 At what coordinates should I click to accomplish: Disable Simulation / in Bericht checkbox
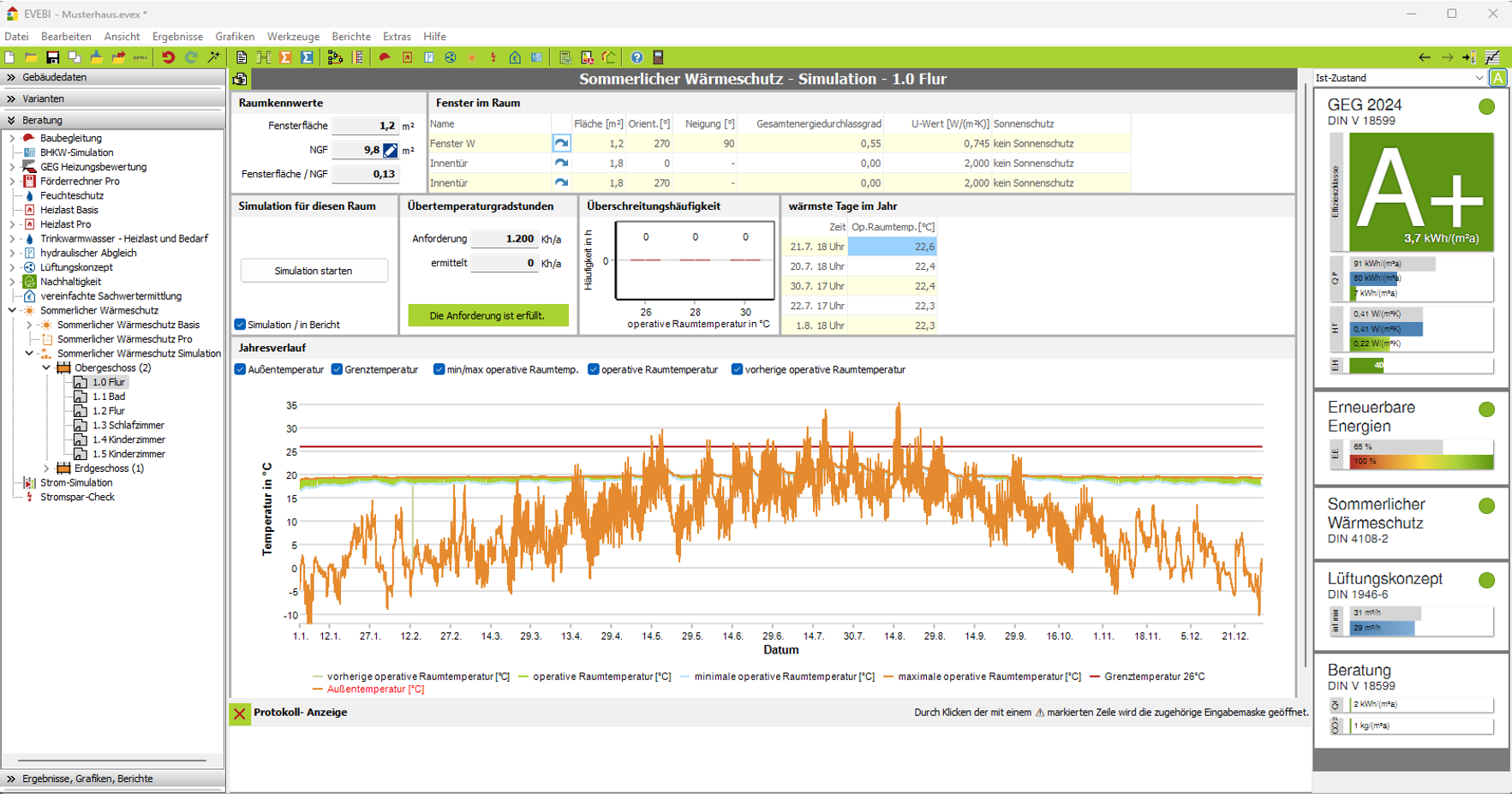(241, 325)
